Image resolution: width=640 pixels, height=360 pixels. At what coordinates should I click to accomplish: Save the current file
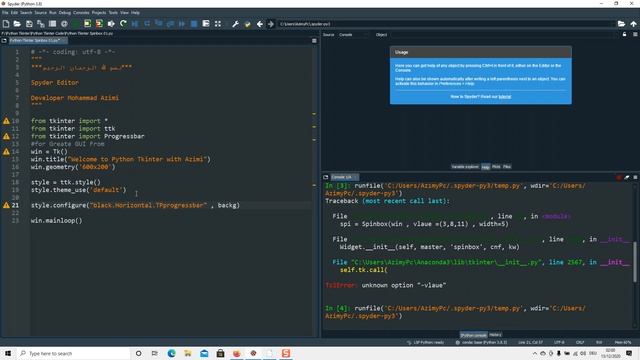tap(29, 24)
